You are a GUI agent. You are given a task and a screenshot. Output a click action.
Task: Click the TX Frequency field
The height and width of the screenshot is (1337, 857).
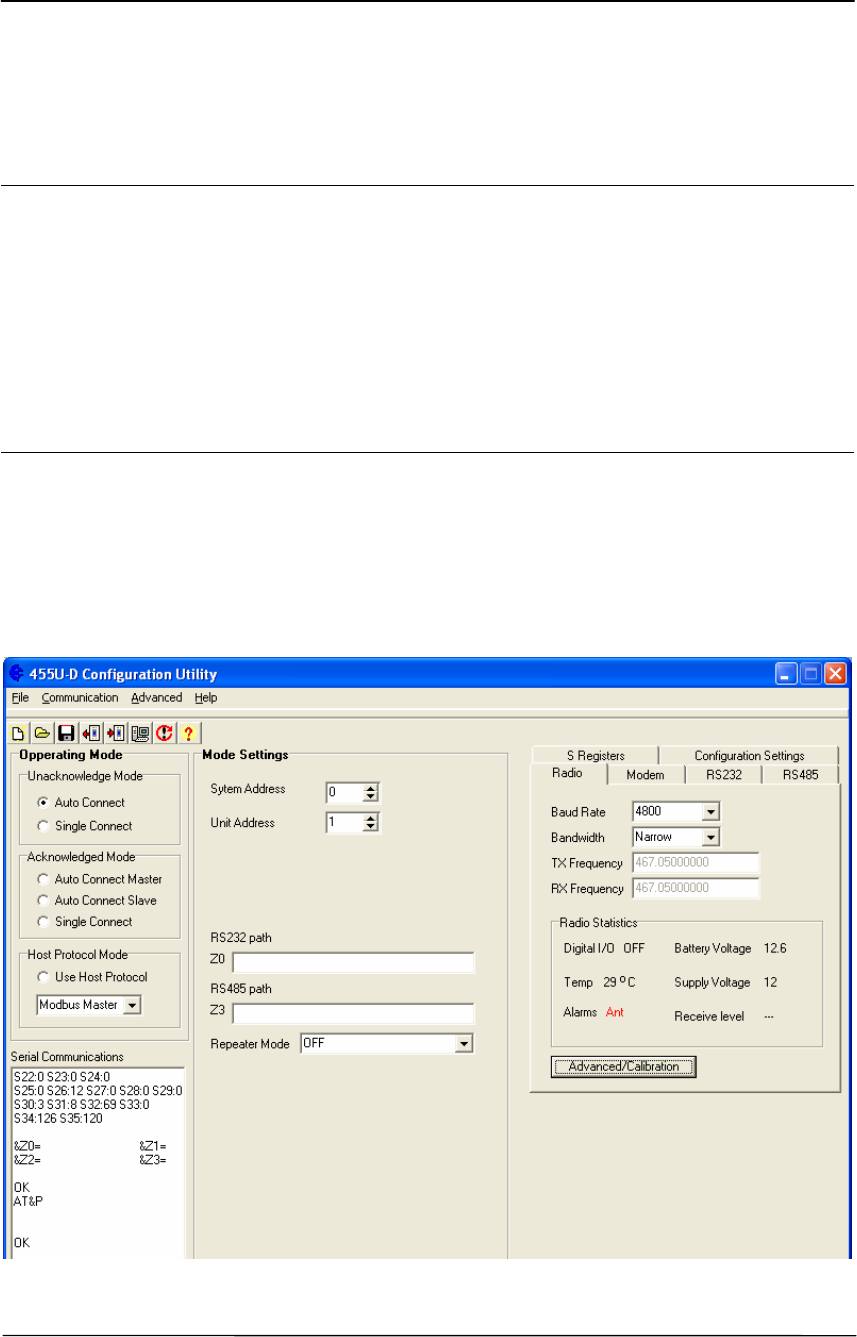[x=696, y=863]
